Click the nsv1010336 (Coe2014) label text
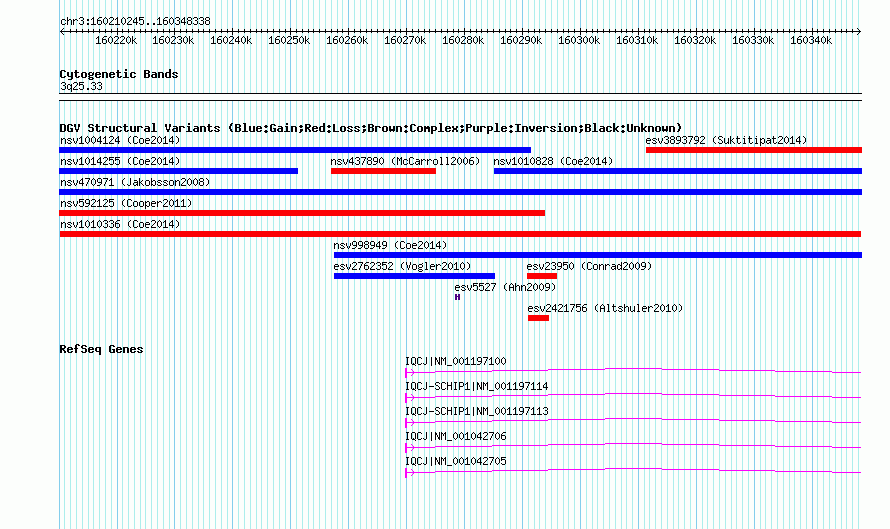Viewport: 890px width, 529px height. pos(120,224)
